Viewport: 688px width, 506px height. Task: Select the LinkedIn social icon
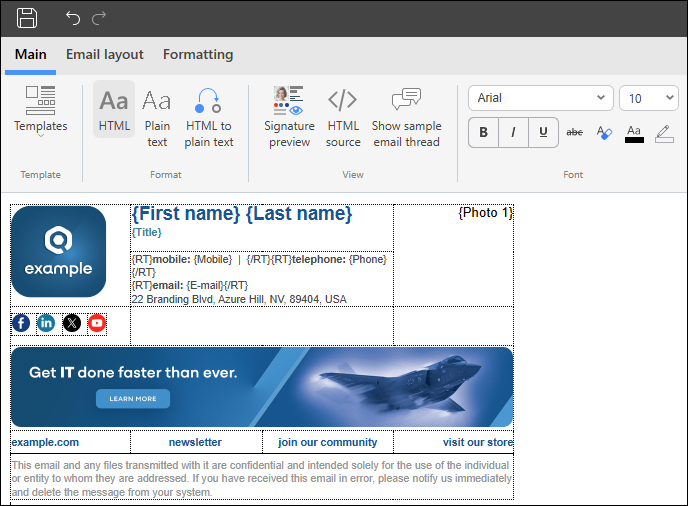point(46,323)
